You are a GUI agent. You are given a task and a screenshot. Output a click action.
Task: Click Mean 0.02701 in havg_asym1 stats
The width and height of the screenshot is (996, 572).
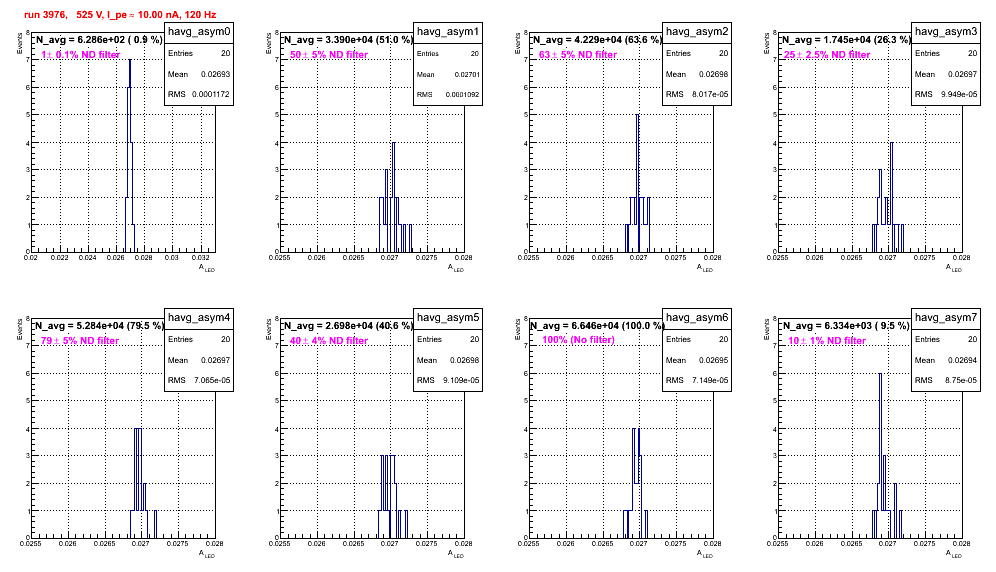pos(448,74)
